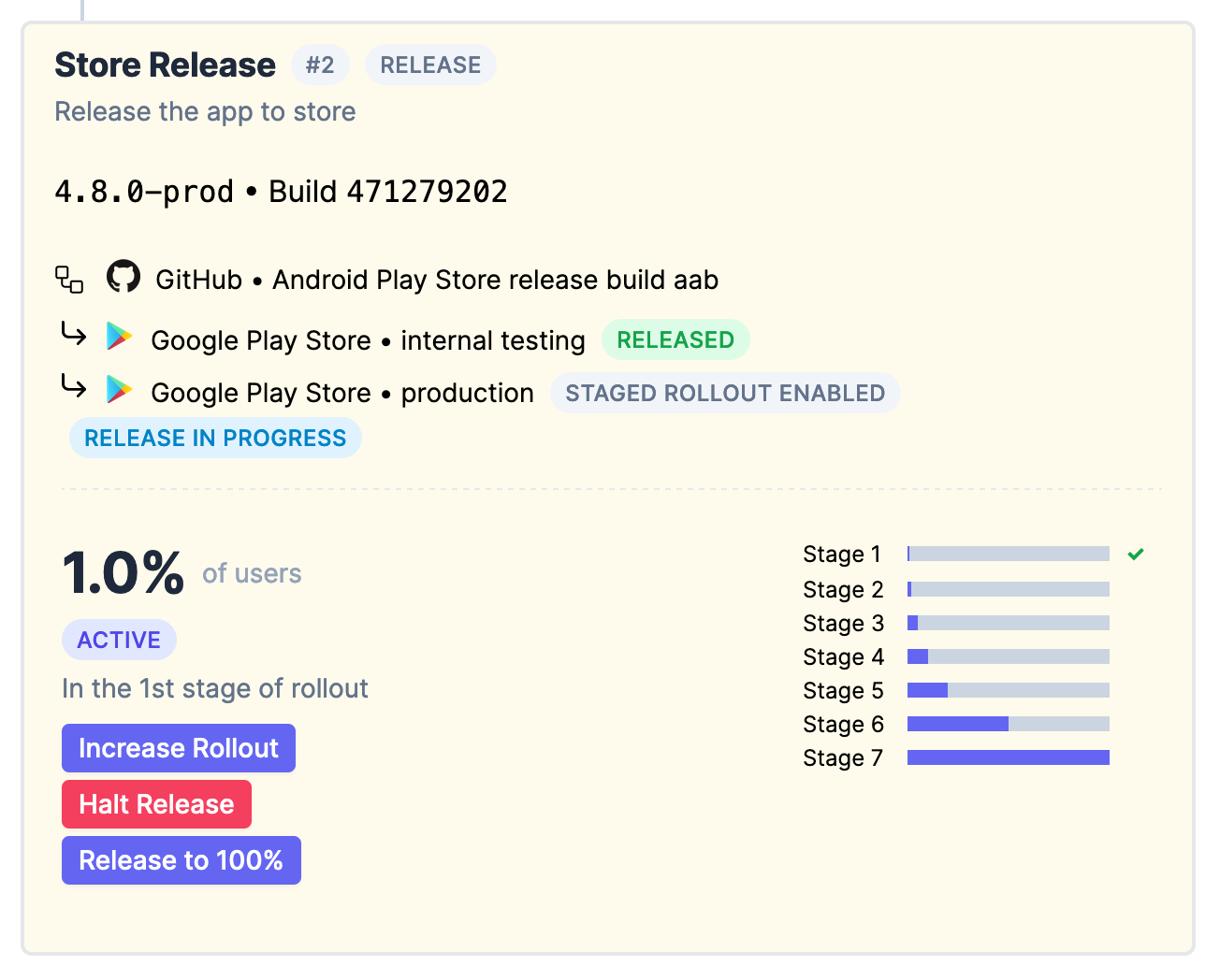This screenshot has width=1220, height=980.
Task: Click the Stage 5 progress bar
Action: tap(1009, 690)
